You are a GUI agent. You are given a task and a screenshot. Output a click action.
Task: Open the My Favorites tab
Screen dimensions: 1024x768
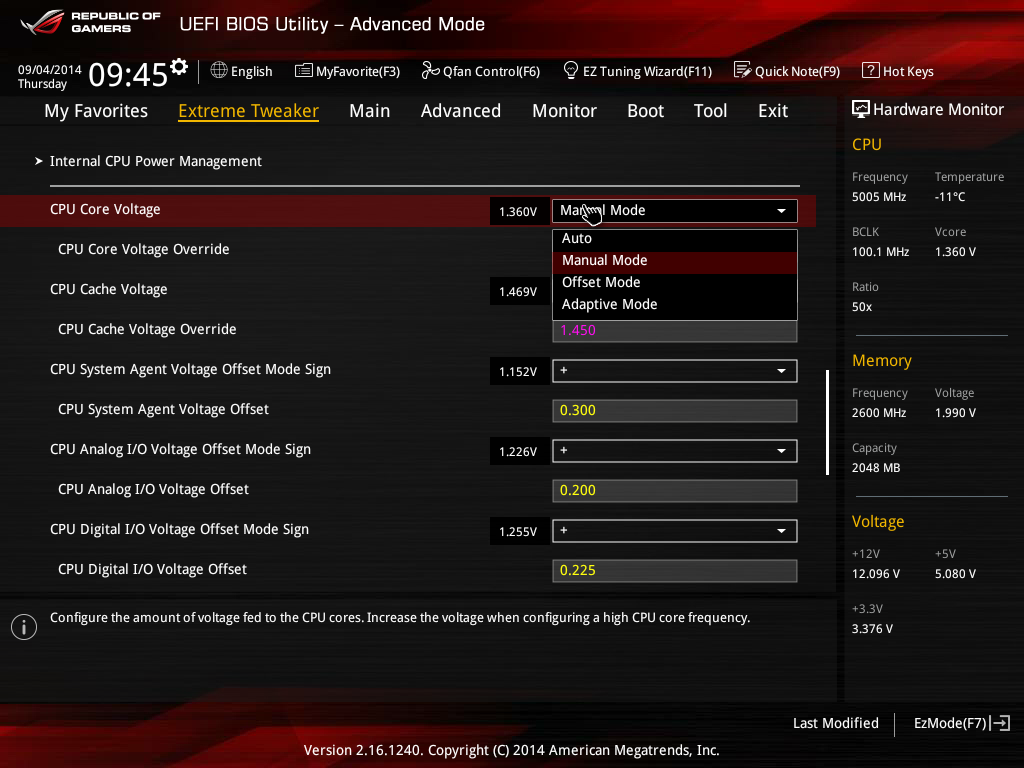(96, 111)
